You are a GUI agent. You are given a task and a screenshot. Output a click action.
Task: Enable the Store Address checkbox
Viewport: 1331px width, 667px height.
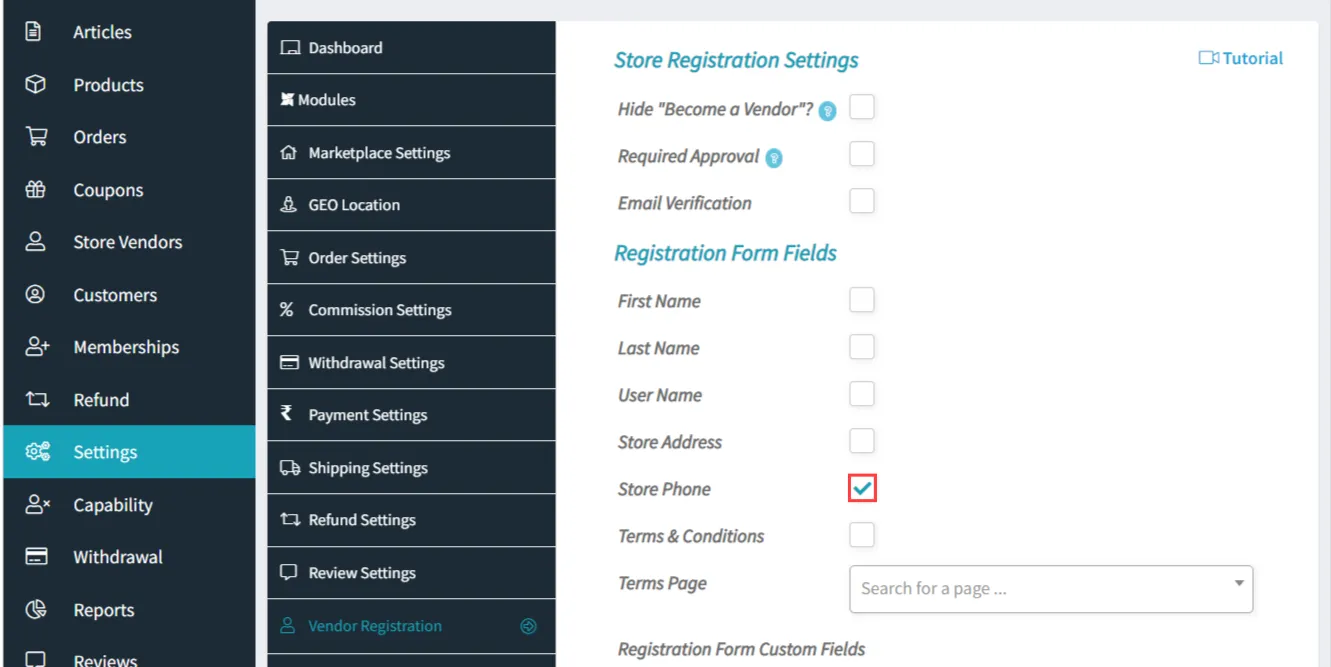[x=861, y=440]
